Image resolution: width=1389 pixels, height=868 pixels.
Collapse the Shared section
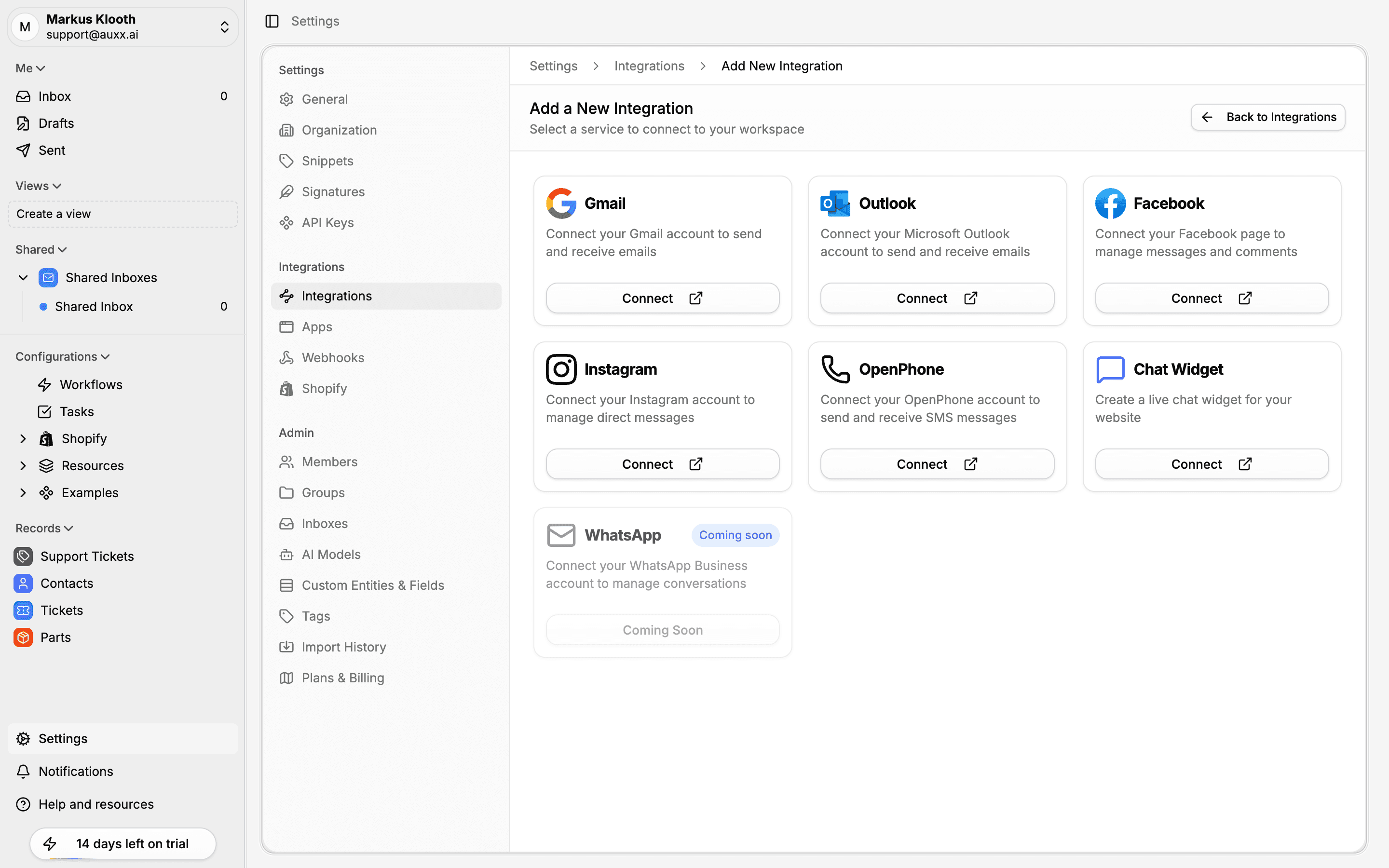[41, 250]
